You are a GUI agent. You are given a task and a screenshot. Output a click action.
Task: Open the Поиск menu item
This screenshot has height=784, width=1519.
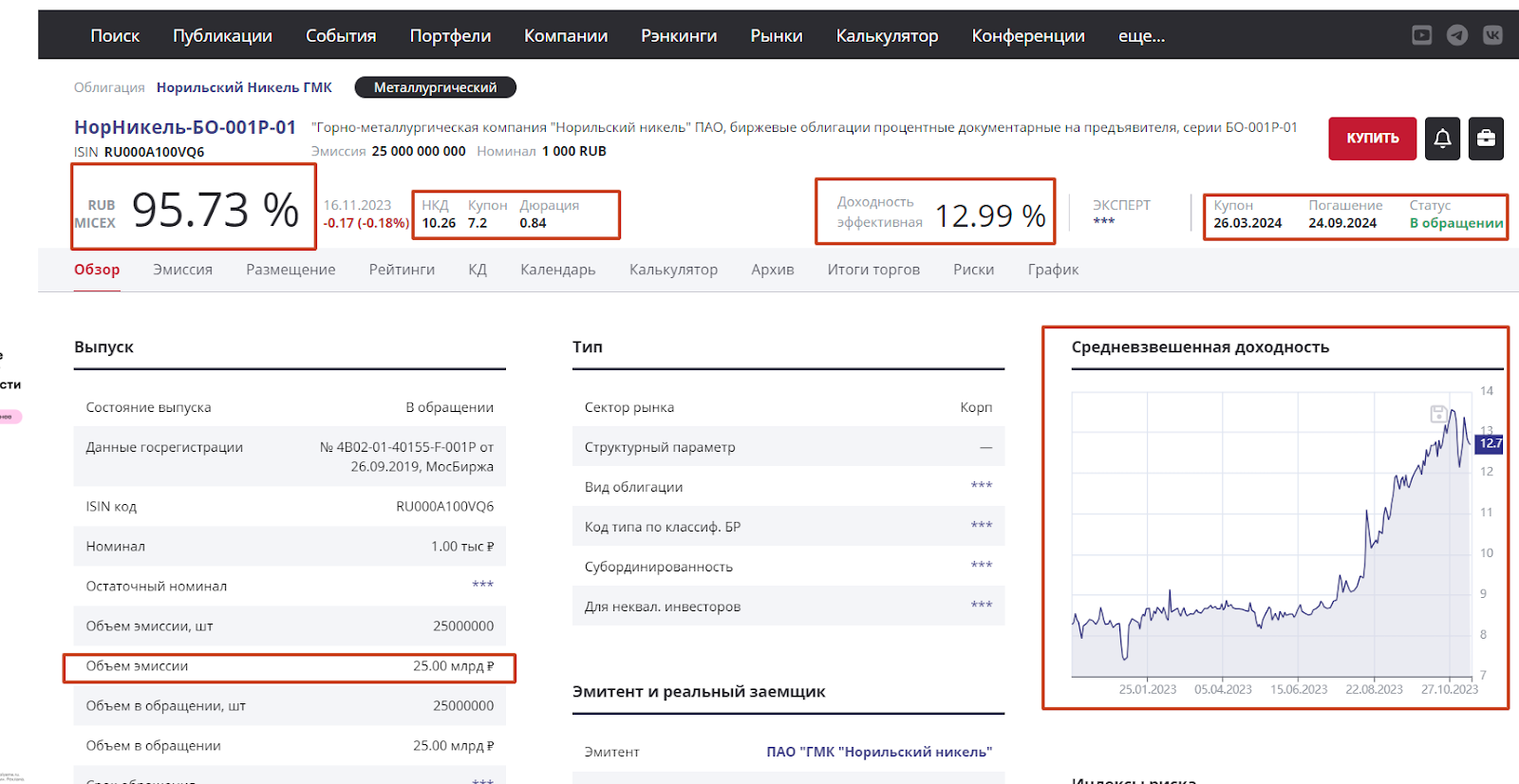(115, 36)
